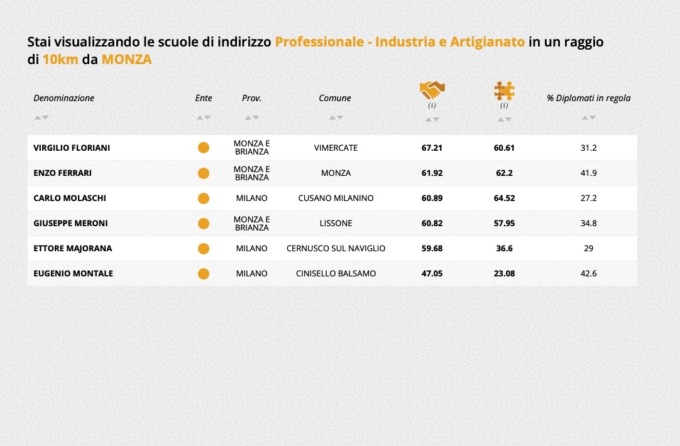Viewport: 680px width, 446px height.
Task: Click orange Ente dot for Enzo Ferrari
Action: (203, 173)
